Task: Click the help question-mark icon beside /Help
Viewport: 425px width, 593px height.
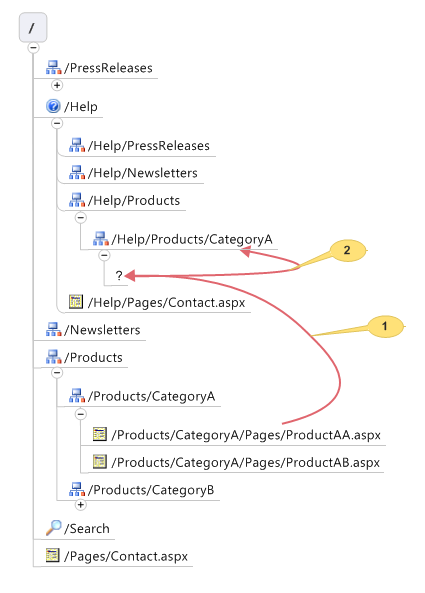Action: (x=53, y=106)
